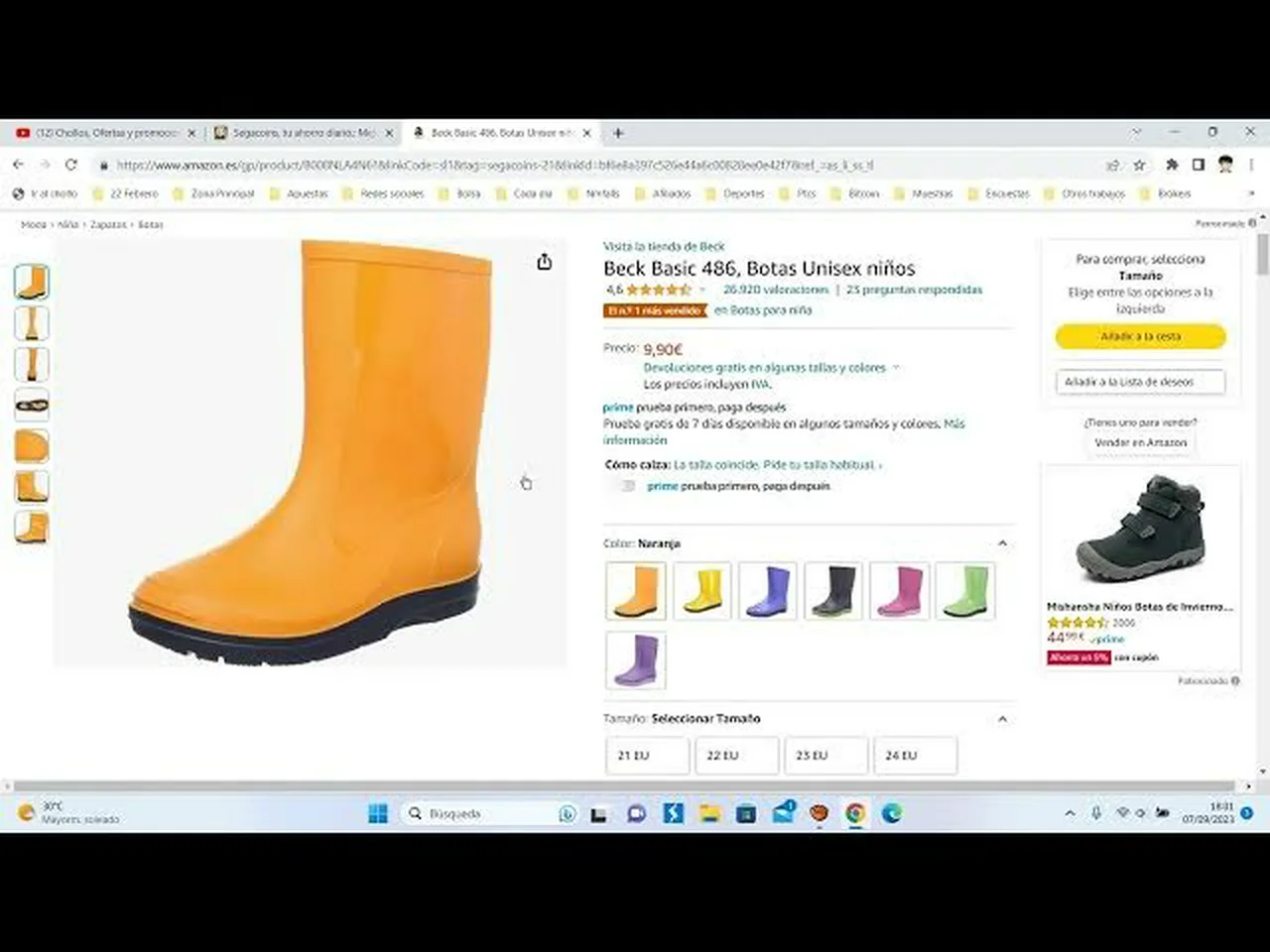Click the yellow 'Añadir a la cesta' button
Screen dimensions: 1270x952
coord(1140,336)
